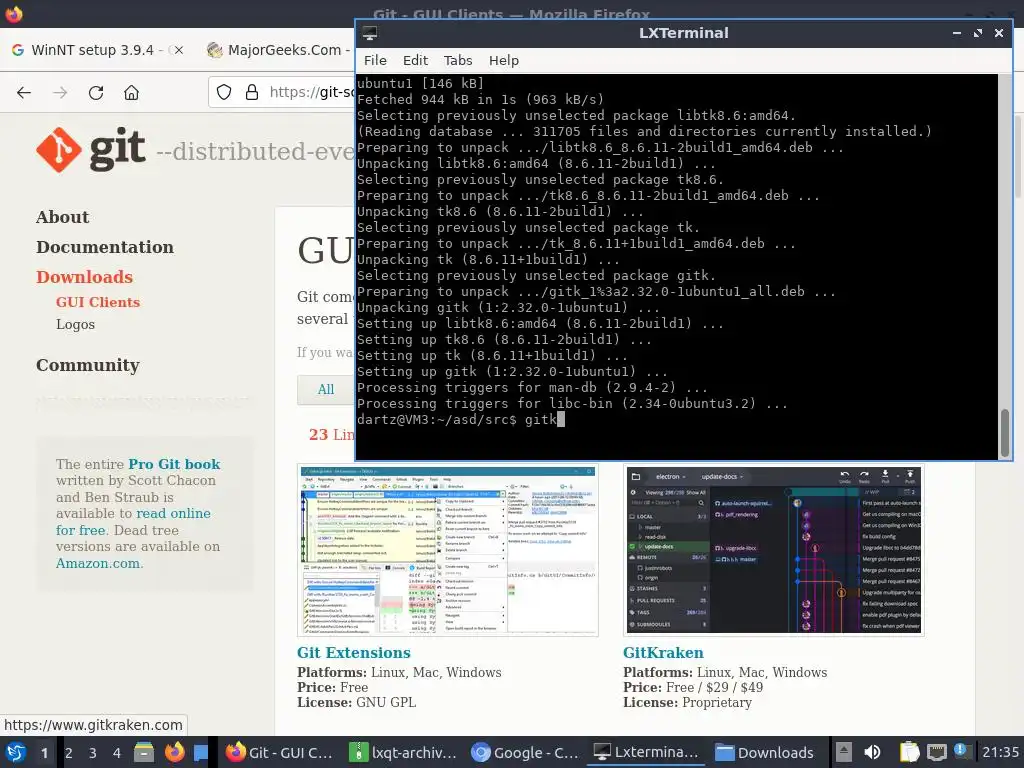Switch to virtual desktop 3
This screenshot has height=768, width=1024.
93,752
